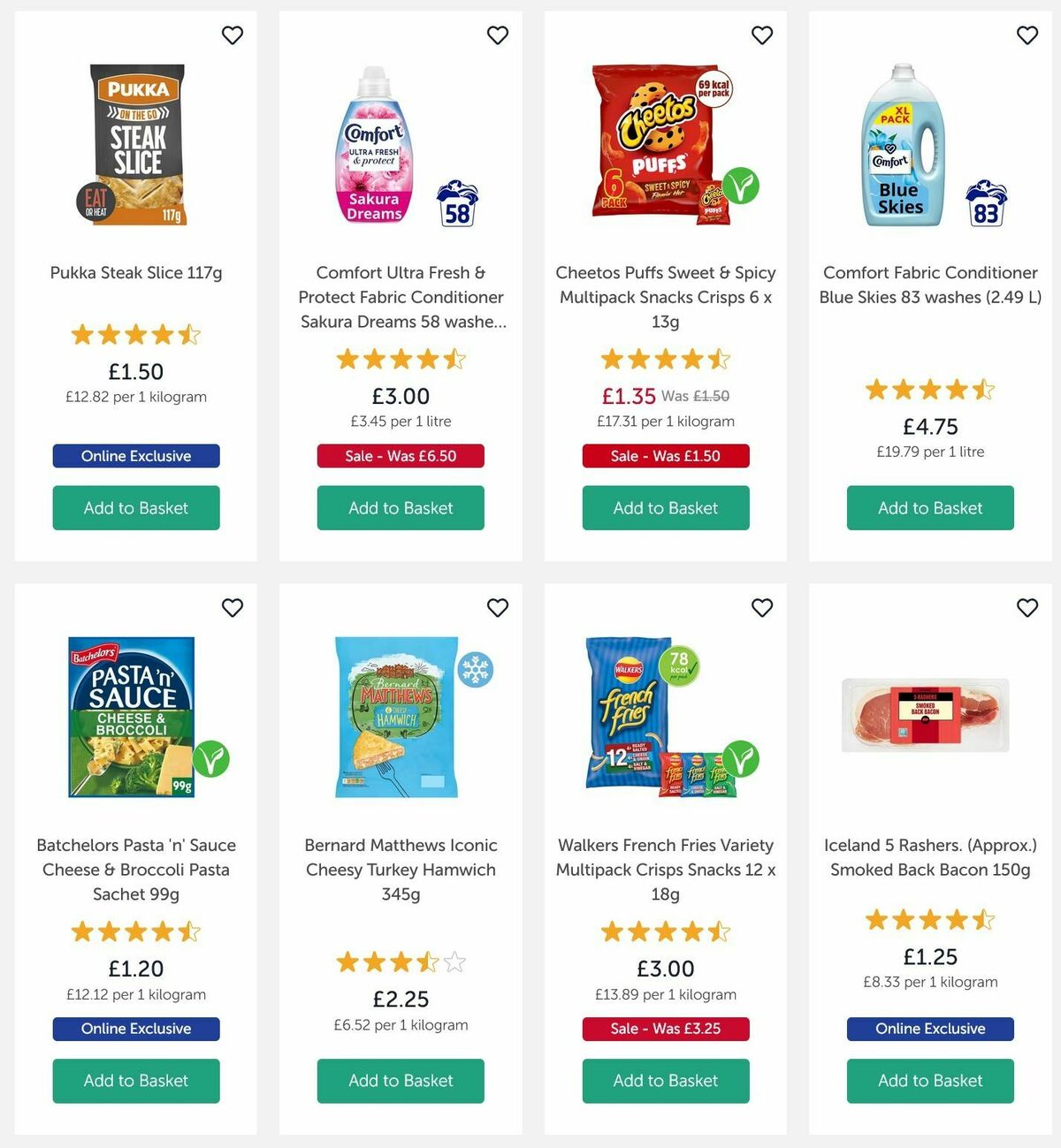The image size is (1061, 1148).
Task: Open the Online Exclusive tag on Pukka Steak Slice
Action: pyautogui.click(x=135, y=456)
